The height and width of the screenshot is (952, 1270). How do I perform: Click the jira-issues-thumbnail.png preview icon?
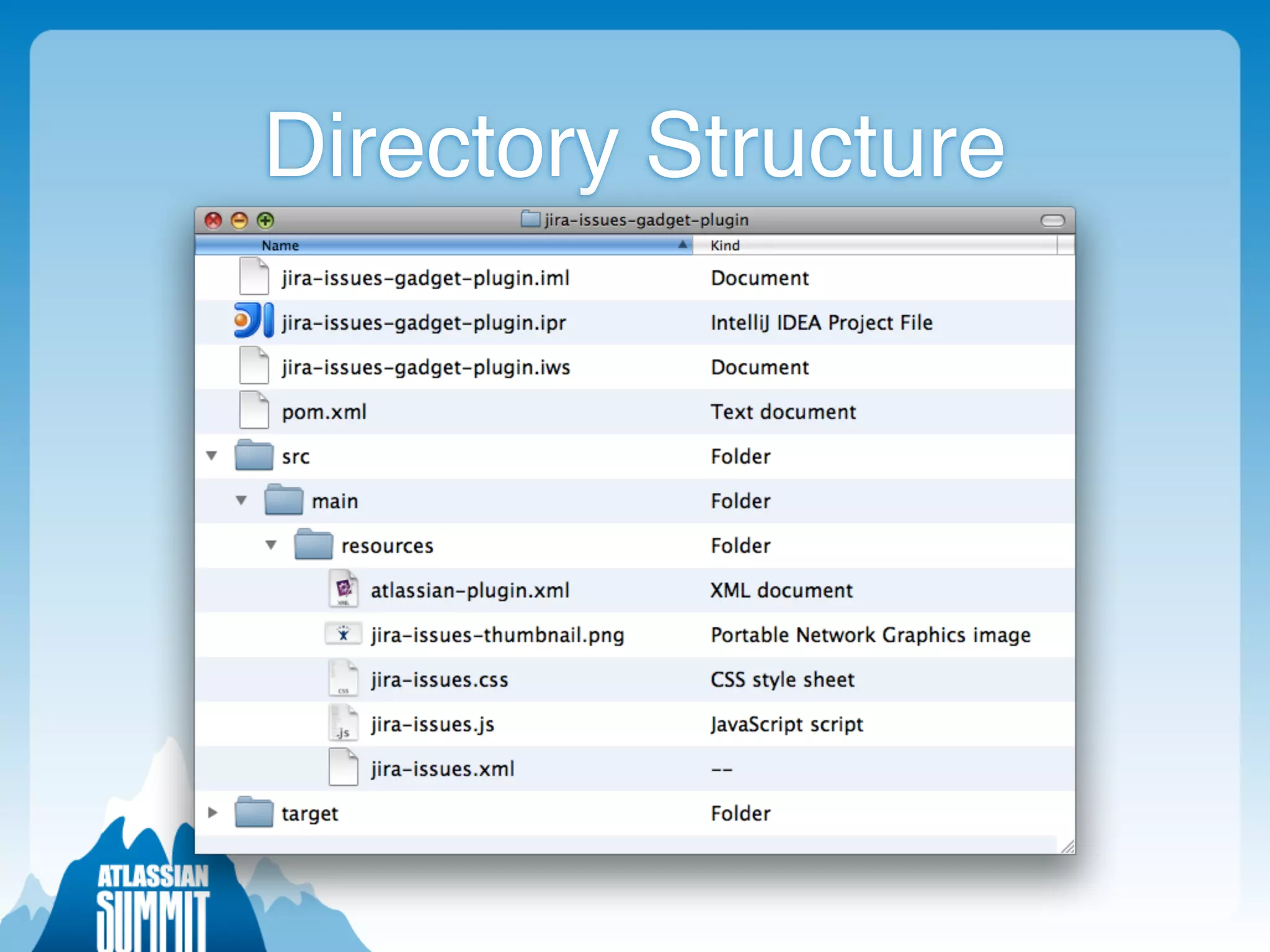(343, 634)
